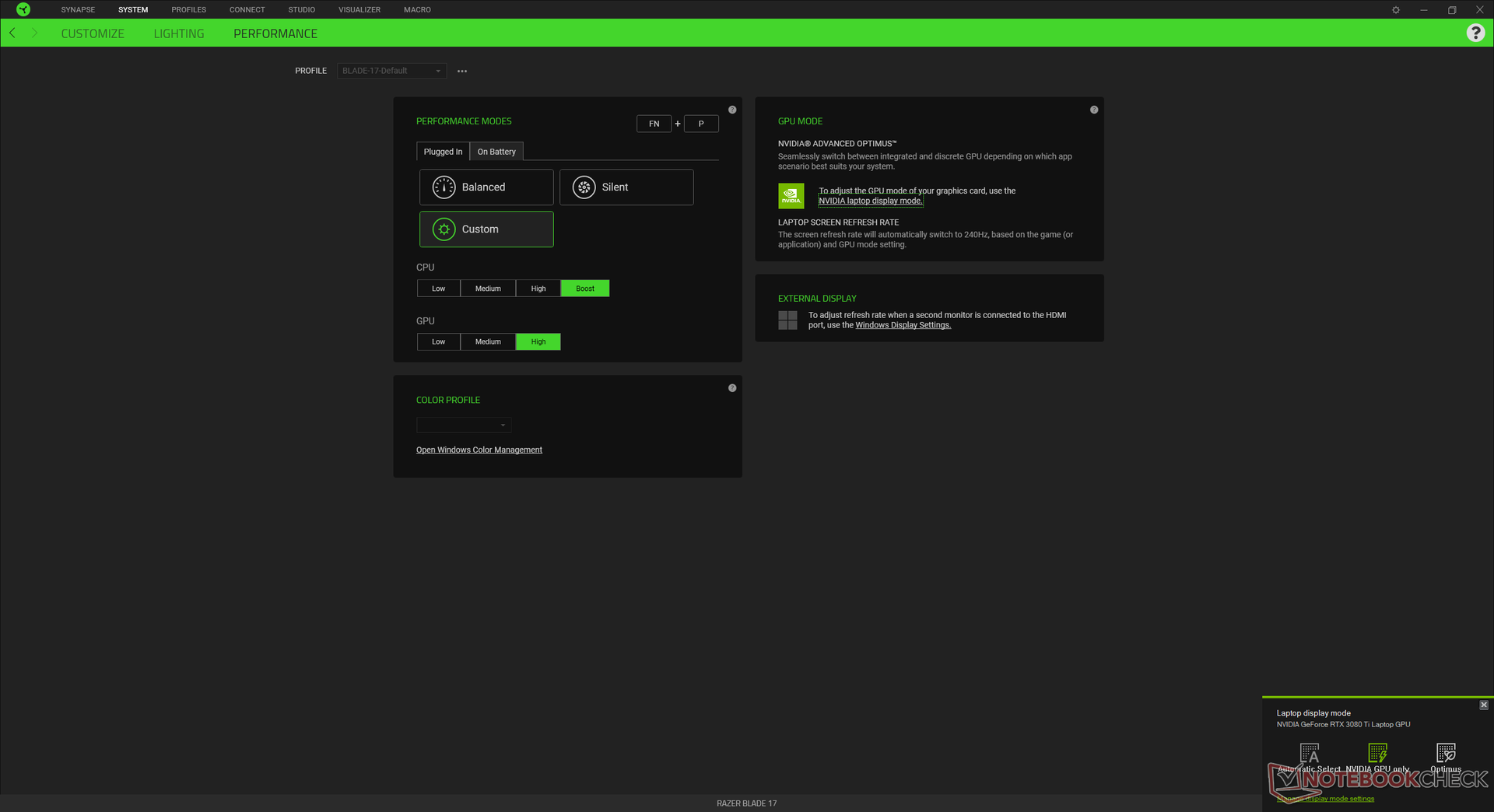Open the Connect top menu

click(x=247, y=10)
